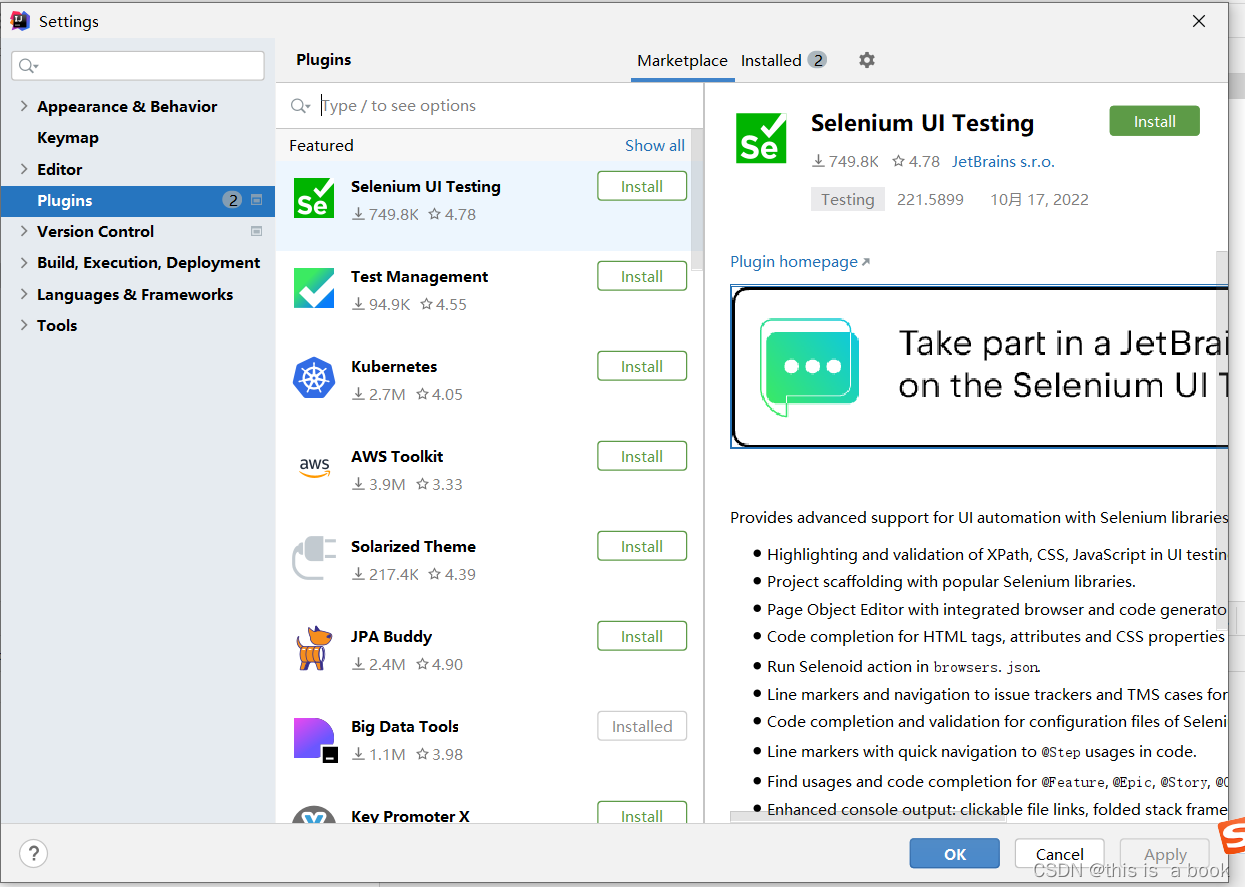Click the version number 221.5899

(930, 199)
